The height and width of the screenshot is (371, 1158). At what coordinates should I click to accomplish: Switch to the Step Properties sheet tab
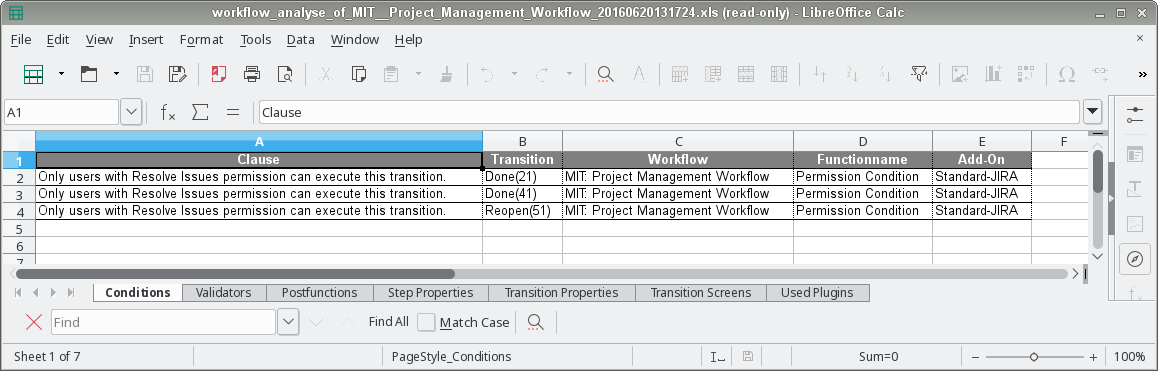click(431, 293)
